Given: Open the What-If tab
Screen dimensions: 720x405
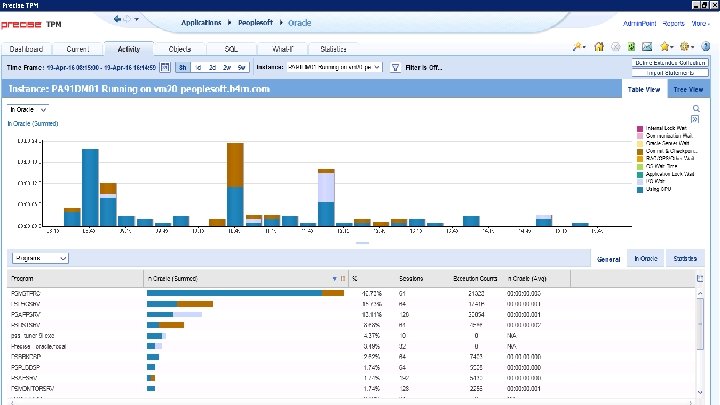Looking at the screenshot, I should [282, 49].
